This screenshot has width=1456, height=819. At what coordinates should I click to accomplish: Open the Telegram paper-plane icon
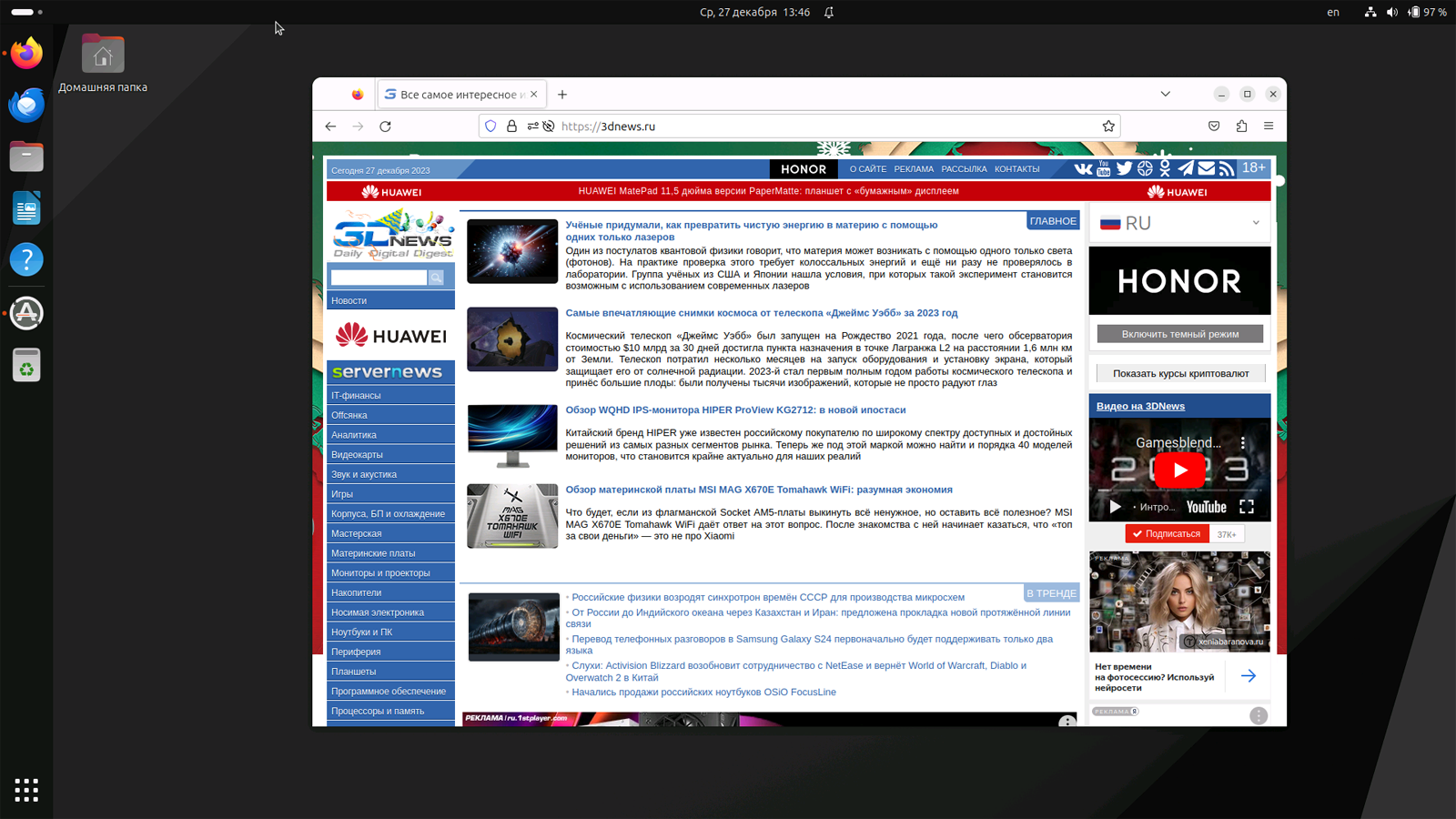1186,168
